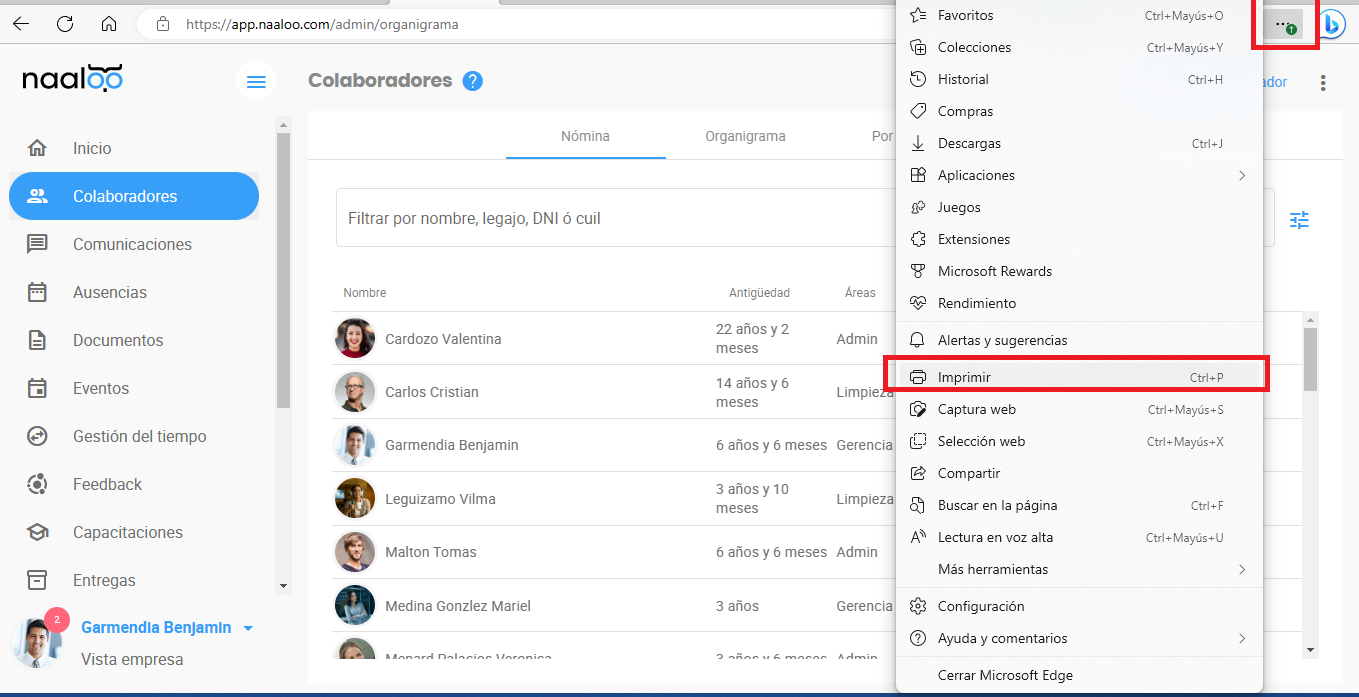Click the Entregas box icon
Viewport: 1359px width, 697px height.
click(37, 580)
